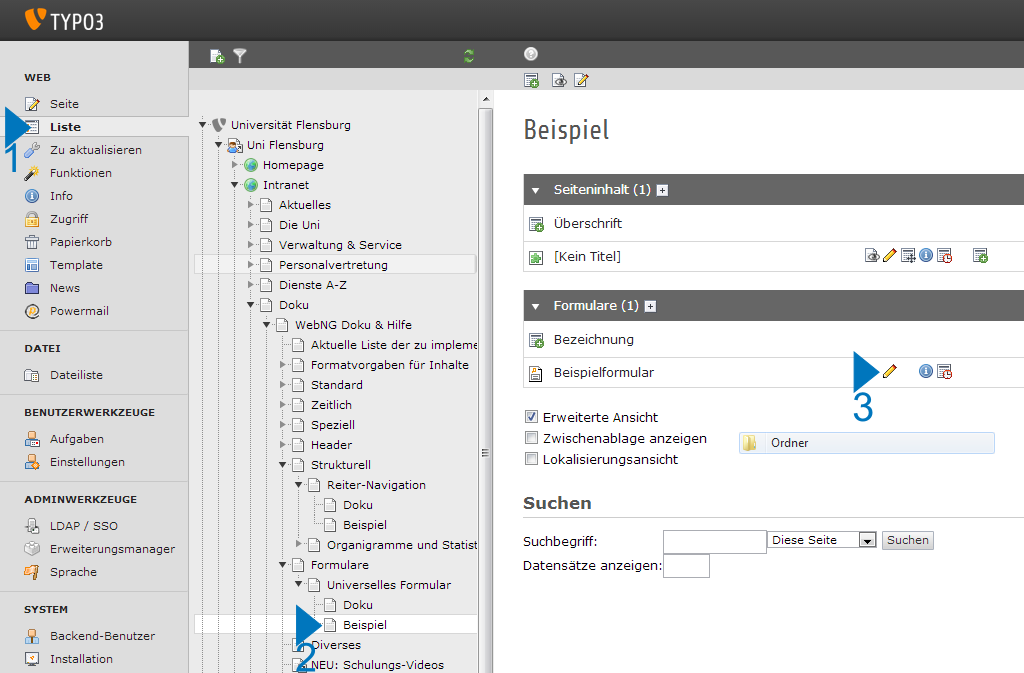
Task: Open the Erweiterungsmanager admin module
Action: pos(112,549)
